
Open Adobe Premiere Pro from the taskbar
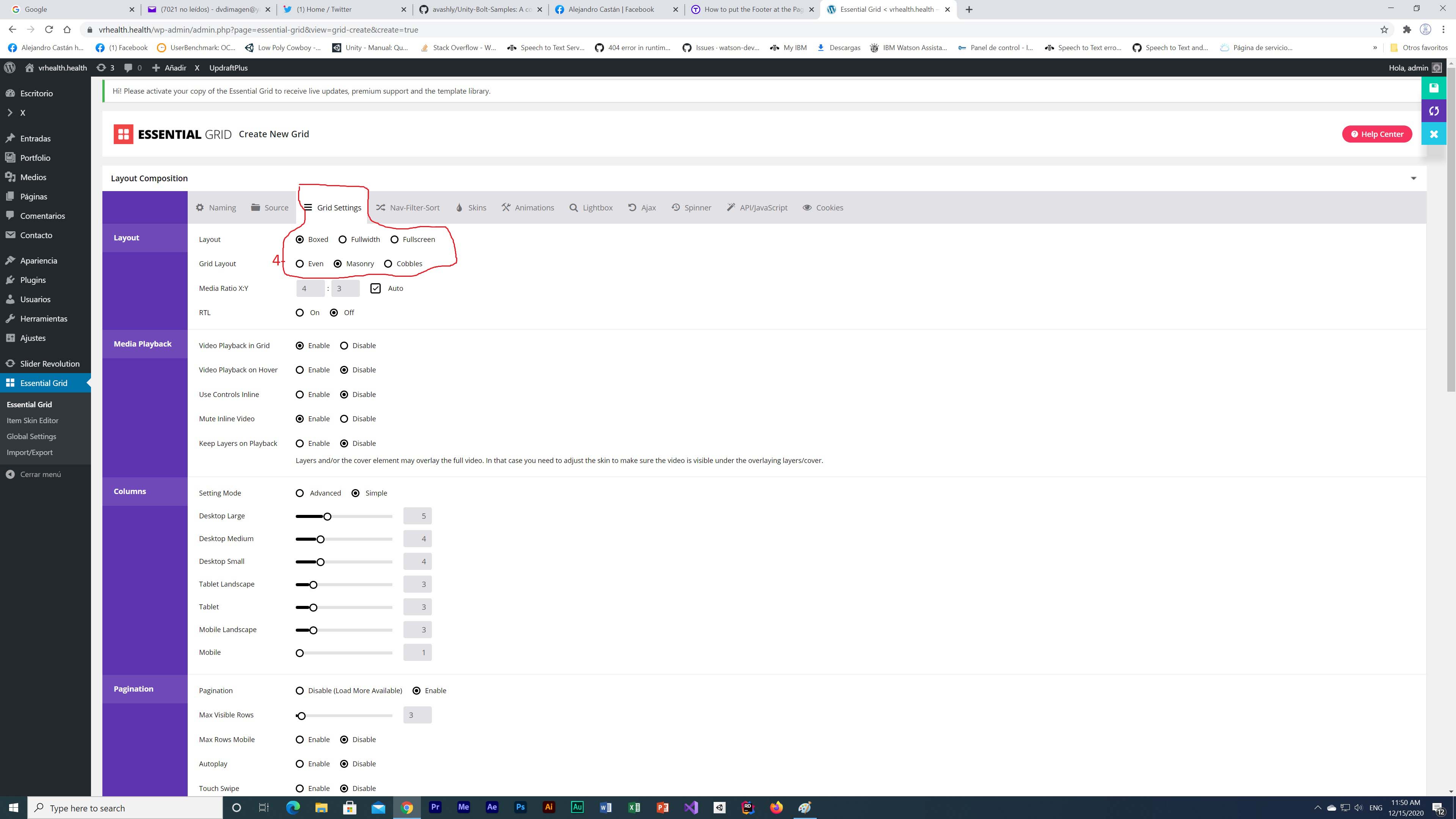tap(435, 807)
